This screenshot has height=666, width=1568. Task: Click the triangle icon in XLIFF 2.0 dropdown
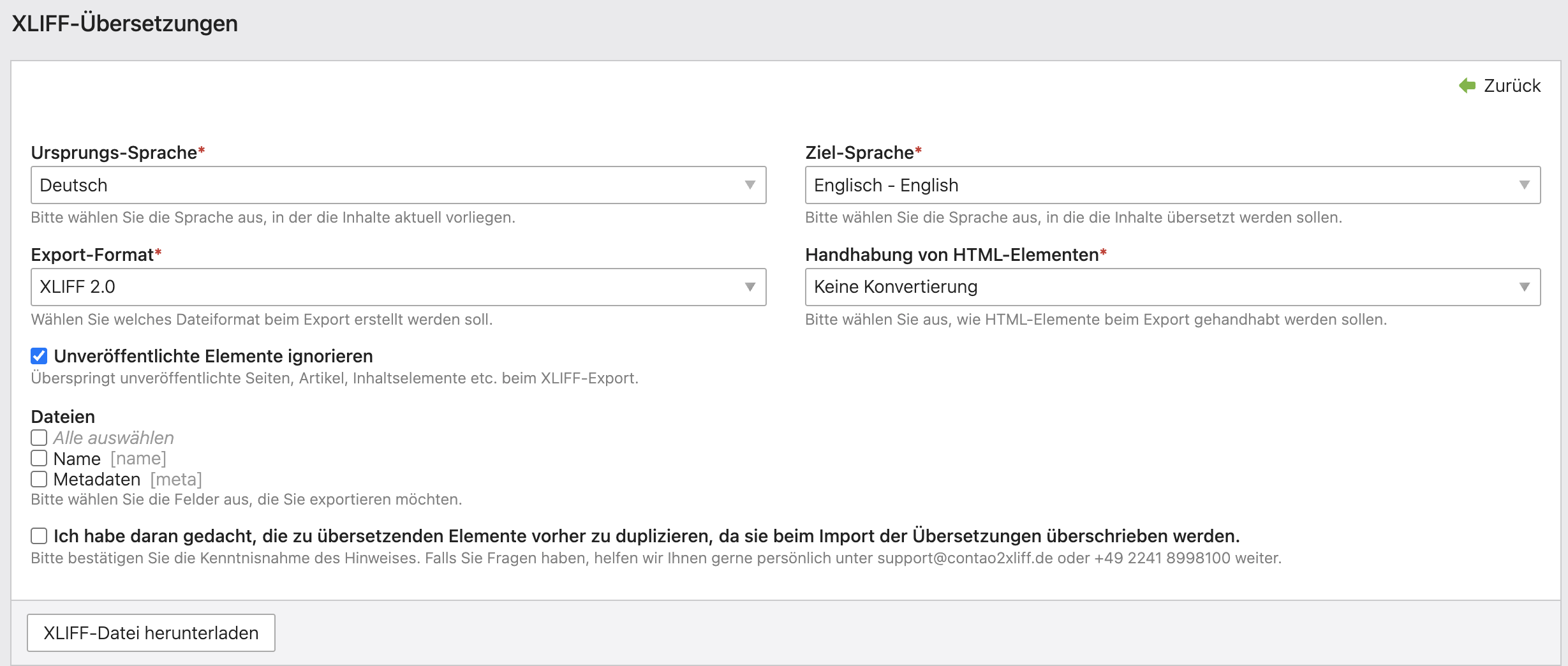(750, 287)
